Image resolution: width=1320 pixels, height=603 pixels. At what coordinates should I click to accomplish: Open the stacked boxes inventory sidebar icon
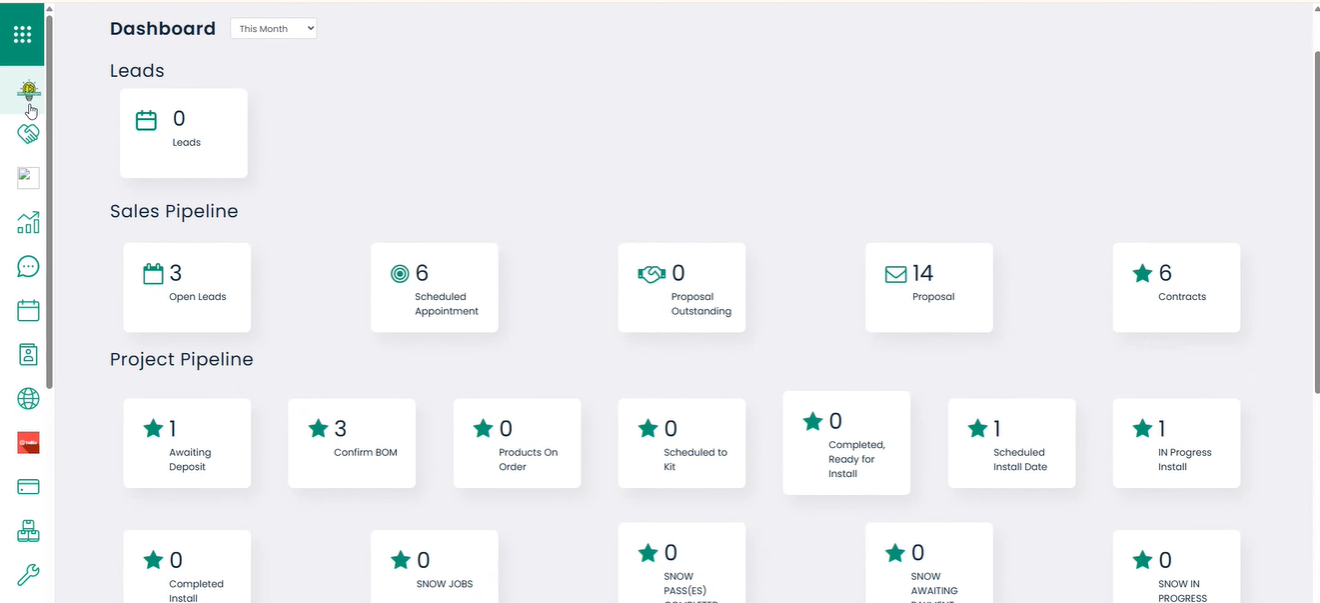pos(28,531)
